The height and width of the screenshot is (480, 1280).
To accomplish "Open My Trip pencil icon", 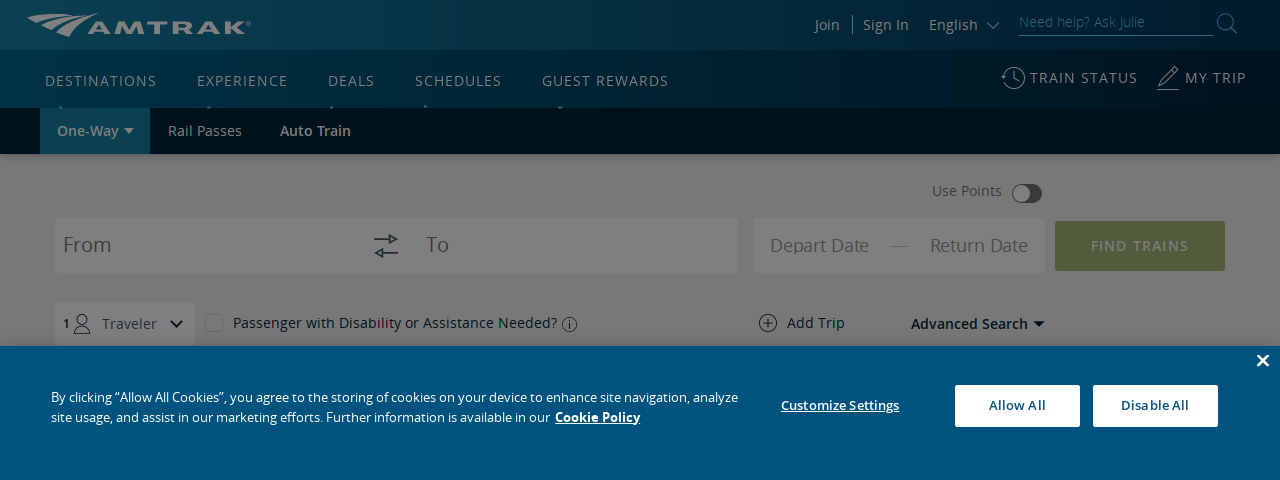I will point(1168,78).
